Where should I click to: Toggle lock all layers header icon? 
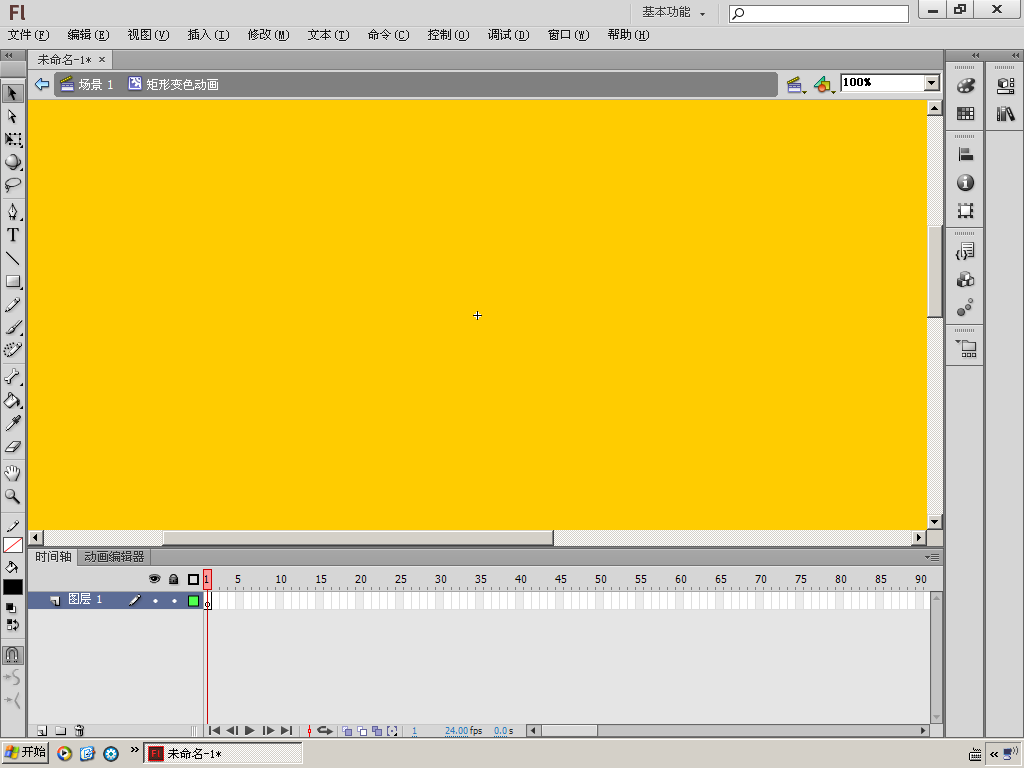coord(174,579)
